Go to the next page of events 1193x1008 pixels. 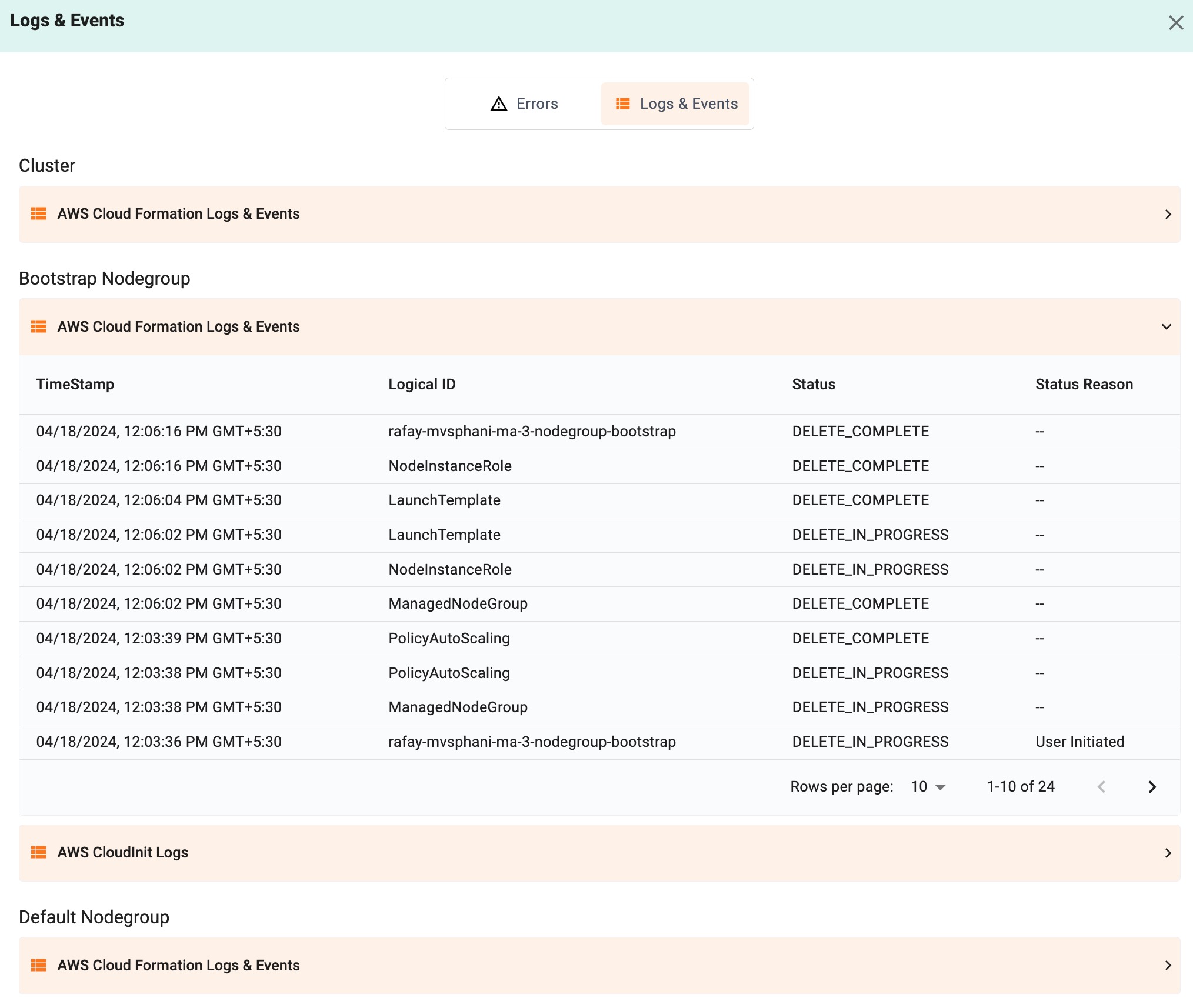pyautogui.click(x=1152, y=787)
